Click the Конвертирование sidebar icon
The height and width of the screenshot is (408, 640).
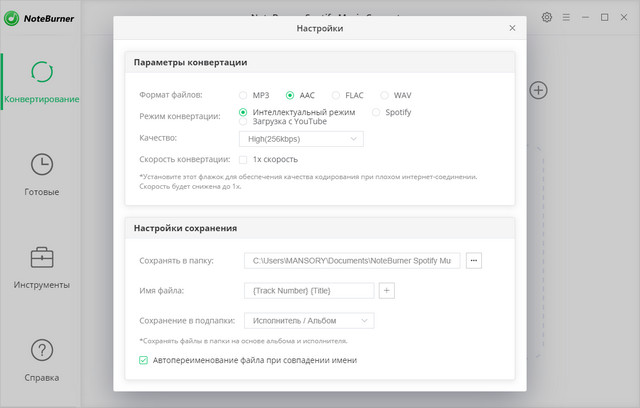(x=42, y=72)
